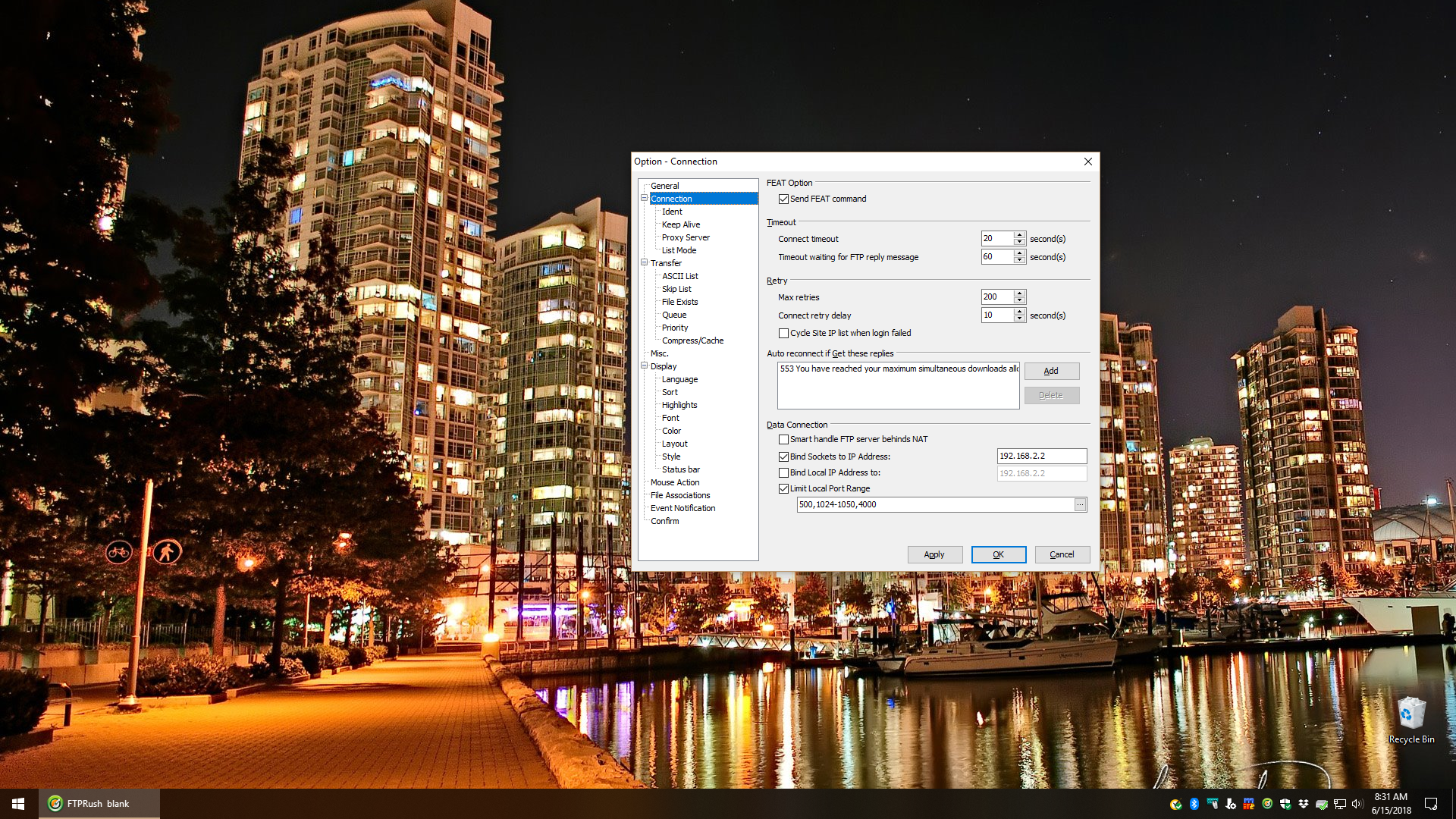Image resolution: width=1456 pixels, height=819 pixels.
Task: Increase the Connect retry delay
Action: pyautogui.click(x=1020, y=312)
